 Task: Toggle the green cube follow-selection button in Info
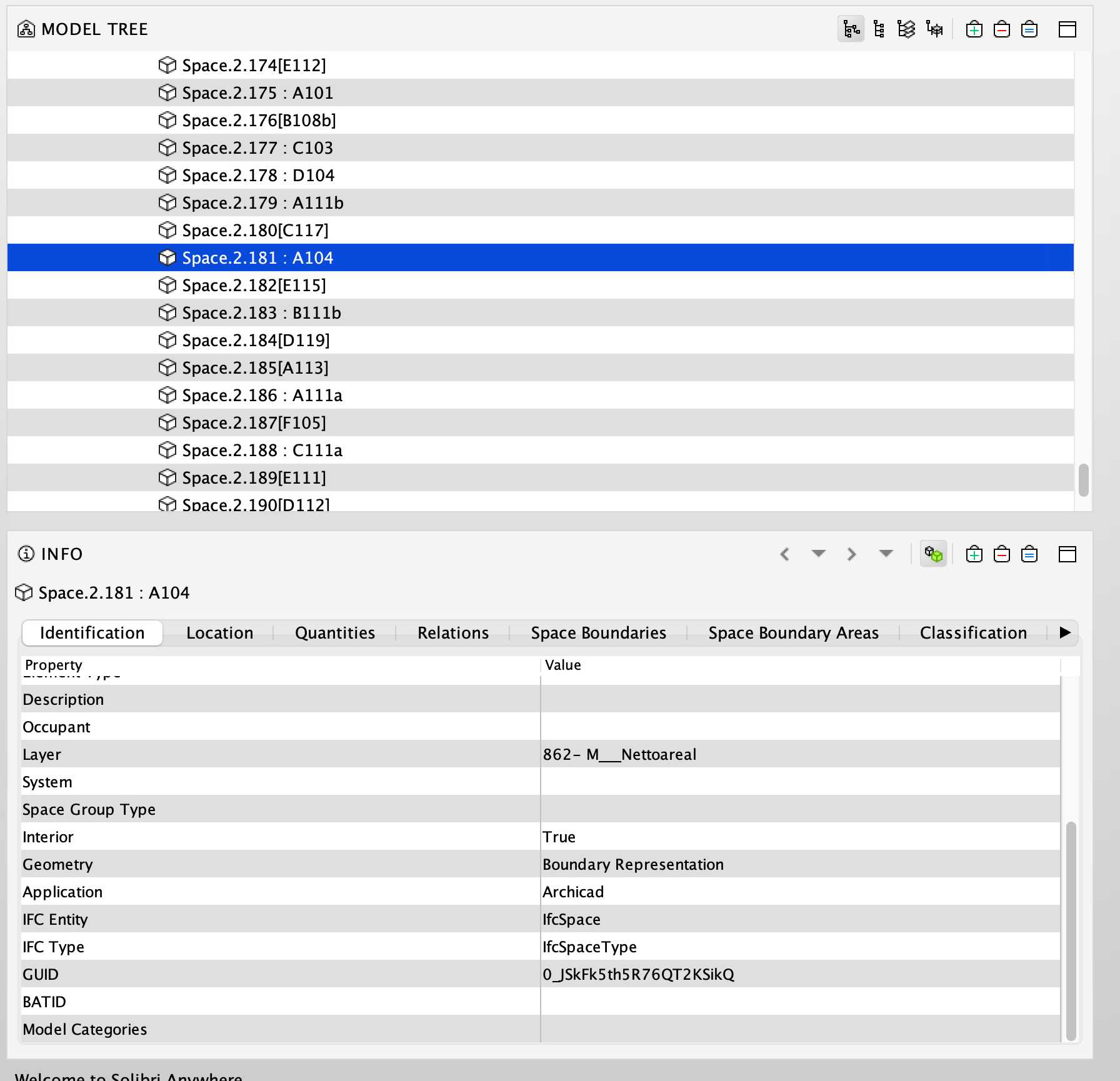[x=933, y=554]
